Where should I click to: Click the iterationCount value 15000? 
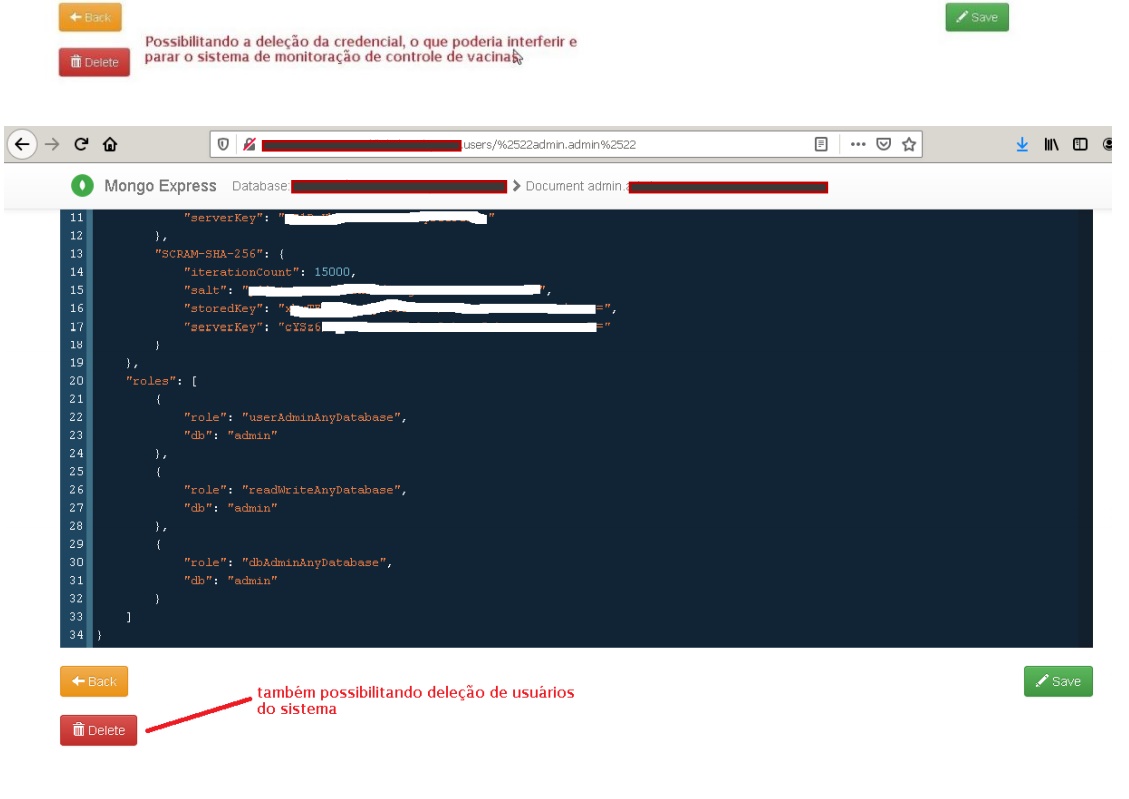pyautogui.click(x=332, y=271)
